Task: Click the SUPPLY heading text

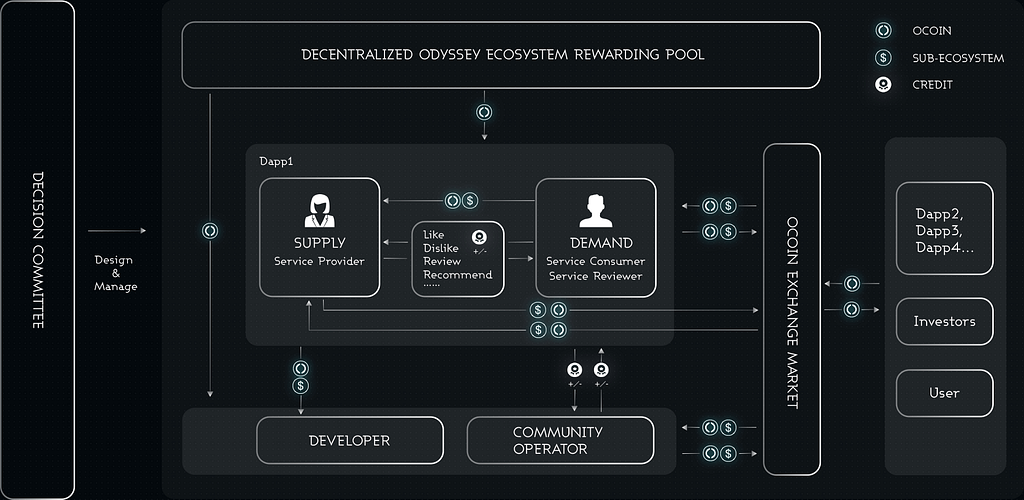Action: point(319,243)
